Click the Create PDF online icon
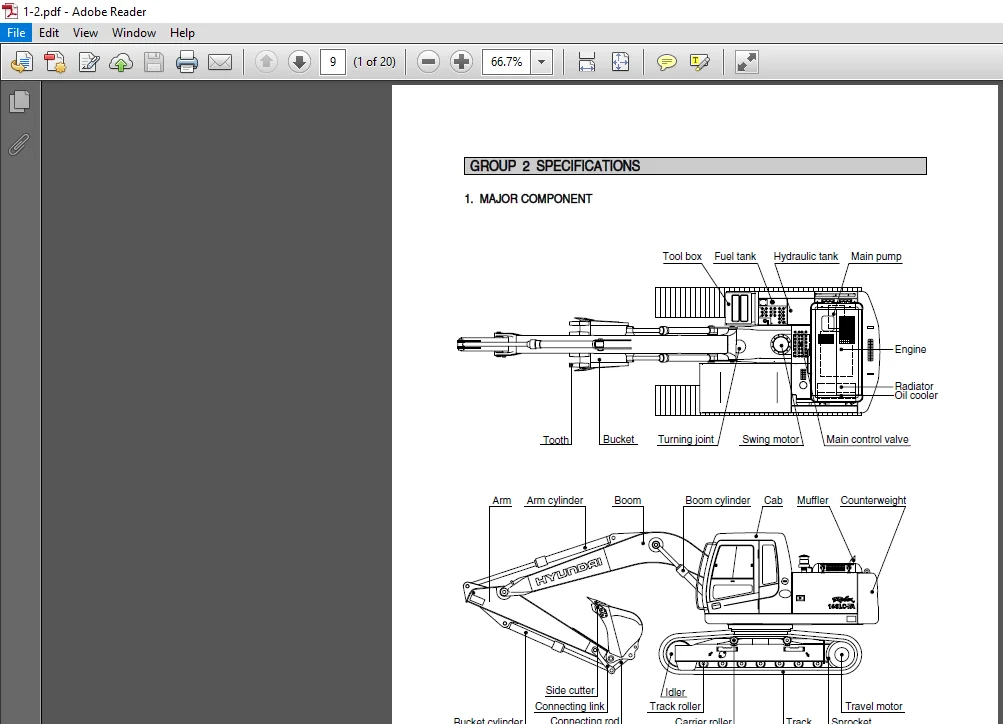The image size is (1003, 724). 22,62
